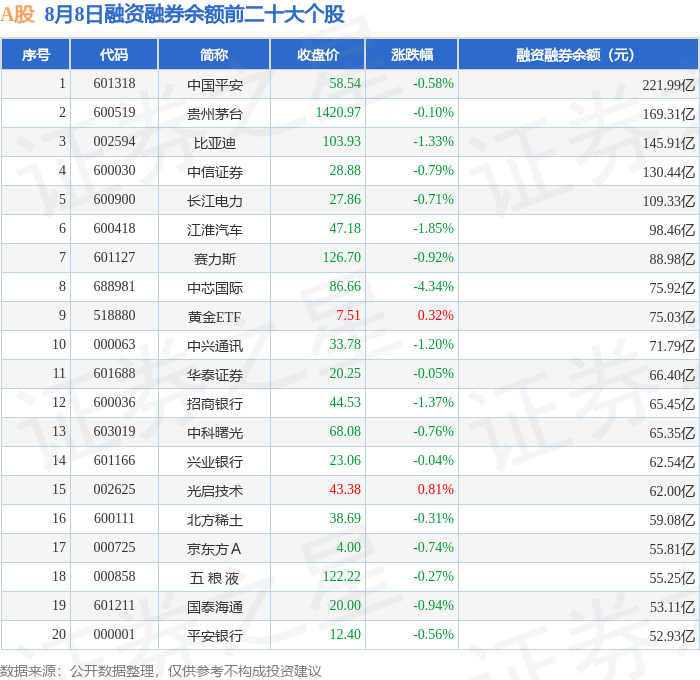Click stock code 601127
Image resolution: width=700 pixels, height=680 pixels.
(114, 257)
